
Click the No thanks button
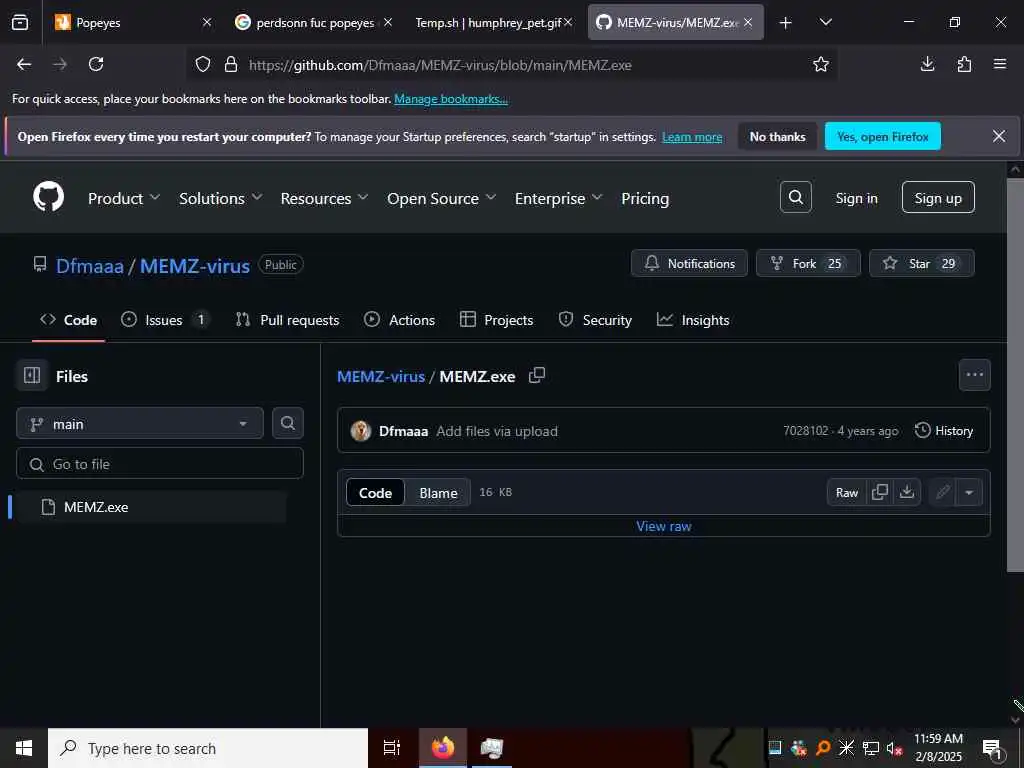click(x=777, y=136)
